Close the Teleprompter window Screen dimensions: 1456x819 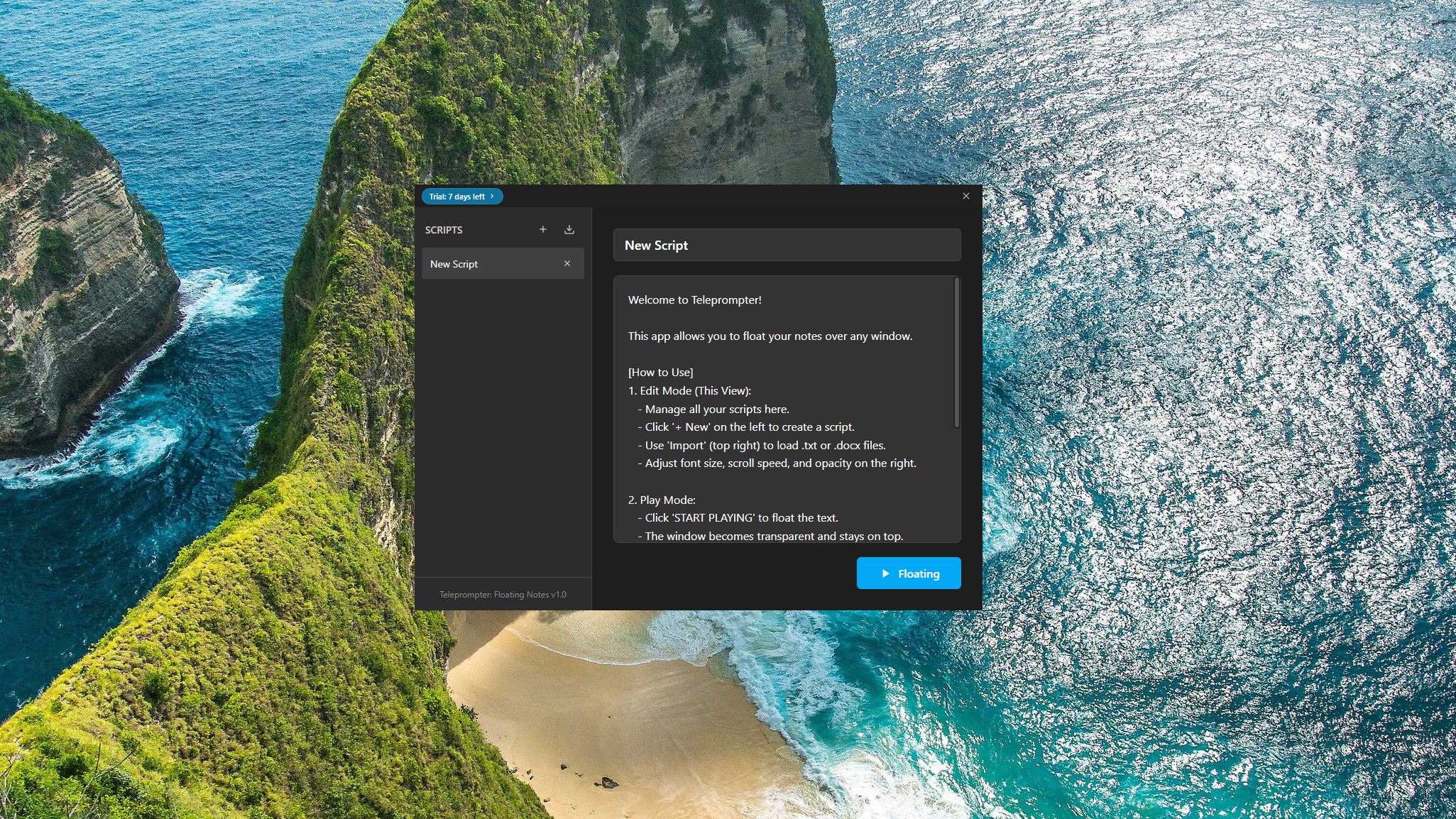[x=965, y=196]
